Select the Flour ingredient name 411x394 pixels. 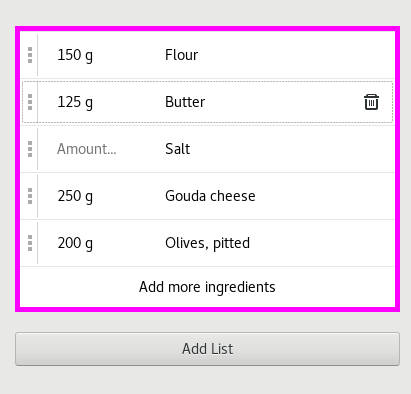(181, 55)
